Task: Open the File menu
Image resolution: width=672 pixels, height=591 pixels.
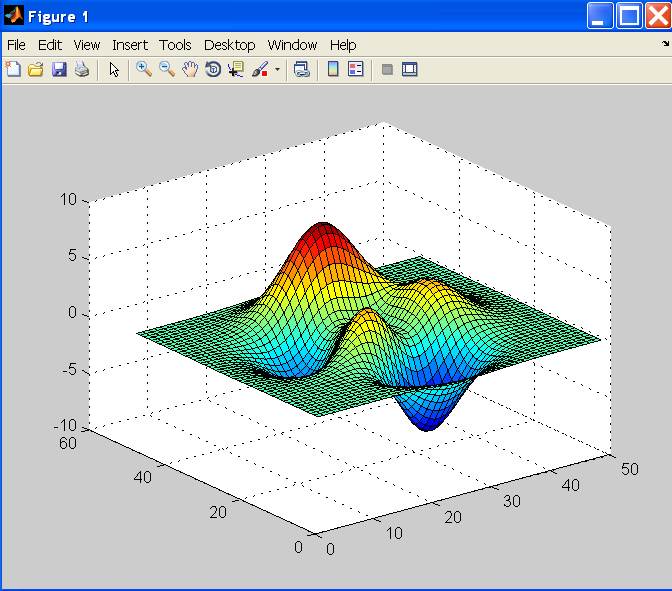Action: pos(16,45)
